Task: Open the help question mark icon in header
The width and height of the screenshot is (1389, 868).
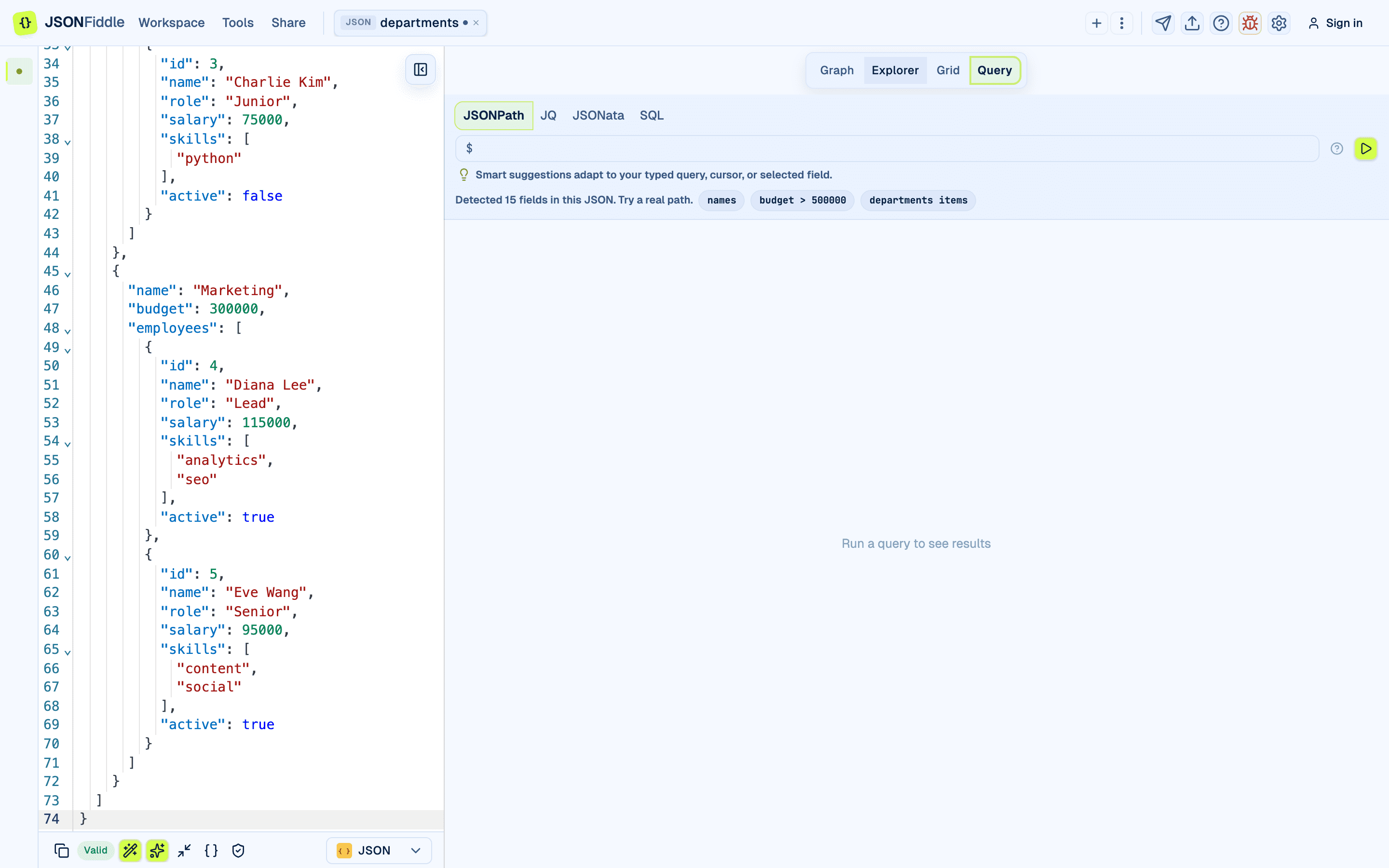Action: (1221, 23)
